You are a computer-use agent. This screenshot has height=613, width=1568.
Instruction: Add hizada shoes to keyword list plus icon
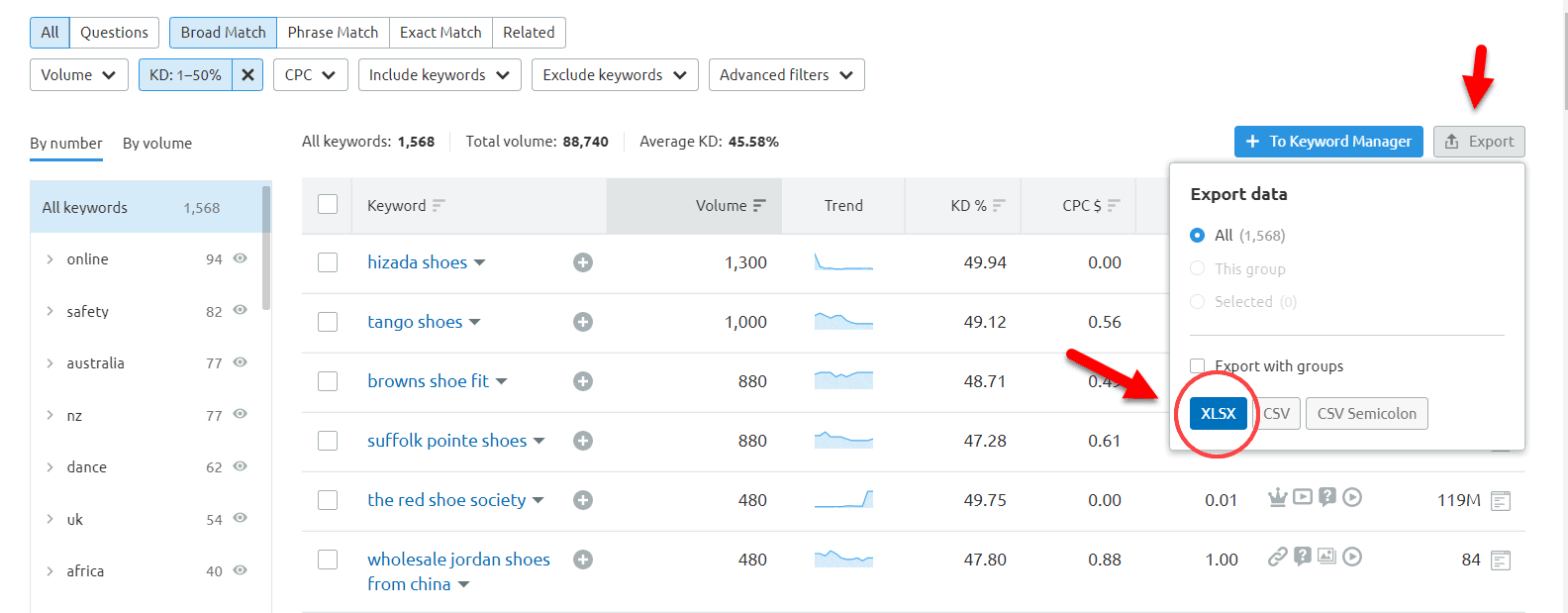pos(583,262)
